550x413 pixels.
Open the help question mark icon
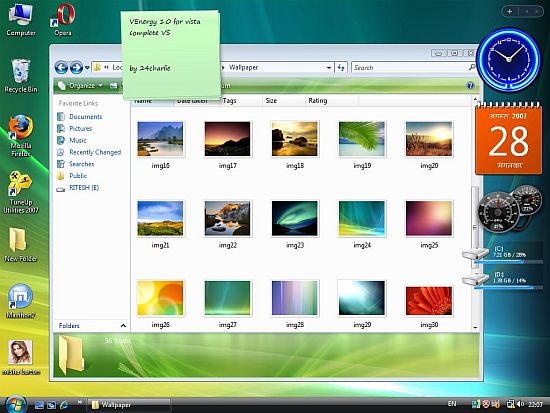pos(470,85)
